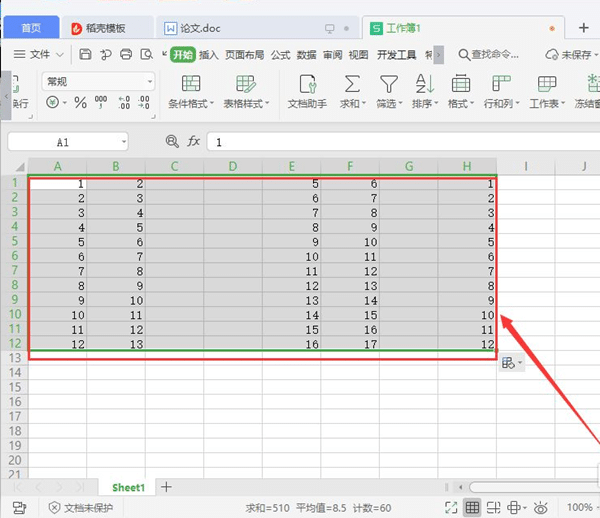Click the paste options icon below selection
Image resolution: width=600 pixels, height=518 pixels.
pyautogui.click(x=512, y=363)
